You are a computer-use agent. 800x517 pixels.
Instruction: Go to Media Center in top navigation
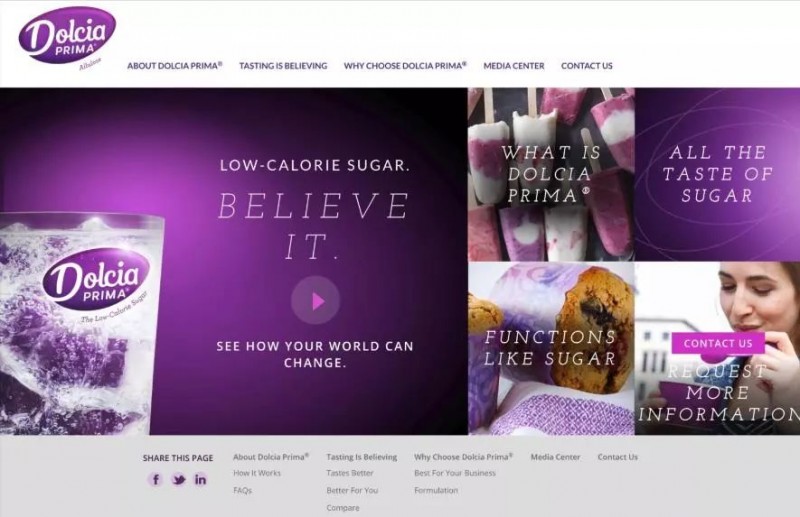pyautogui.click(x=514, y=66)
